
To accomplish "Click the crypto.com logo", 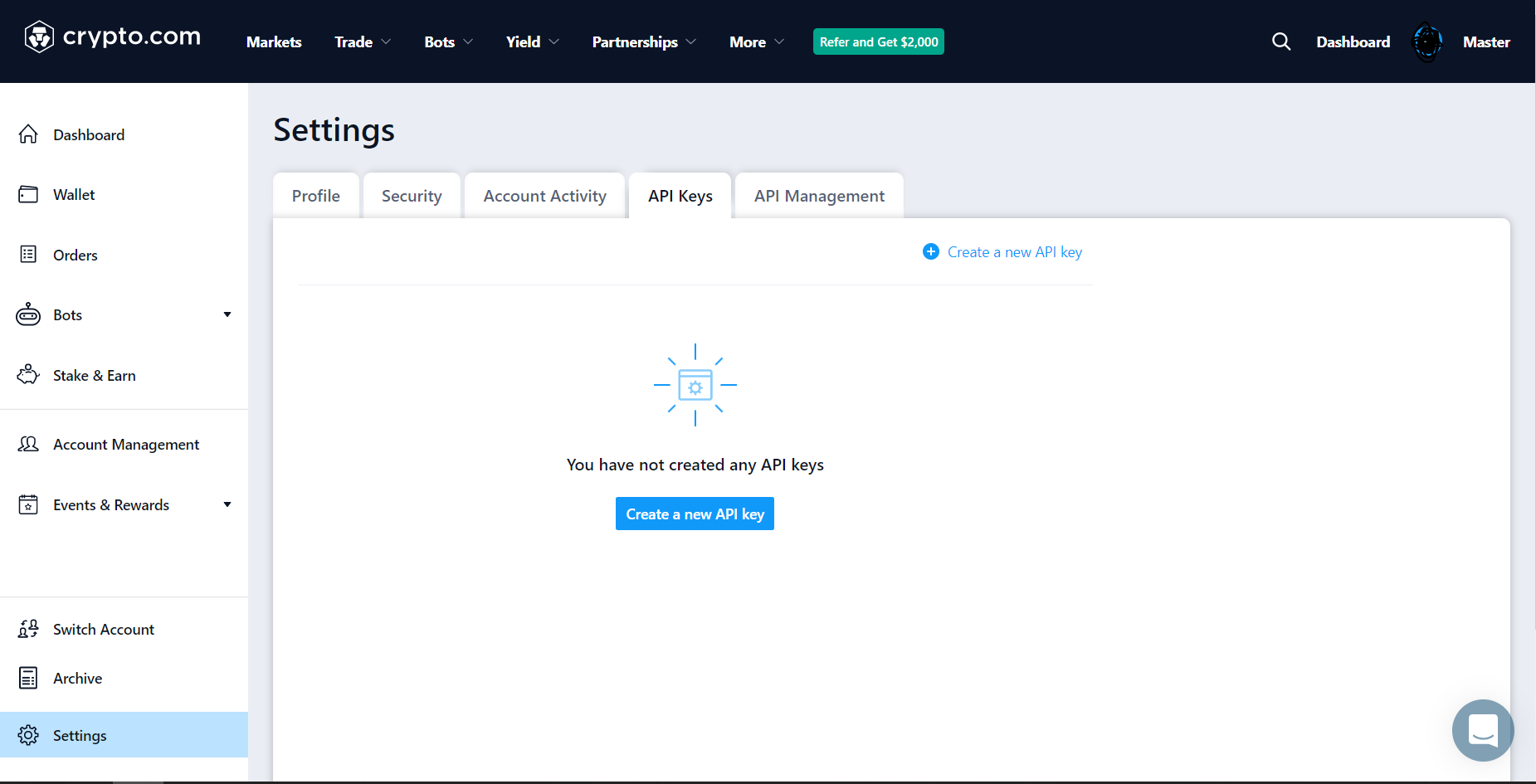I will [x=113, y=37].
